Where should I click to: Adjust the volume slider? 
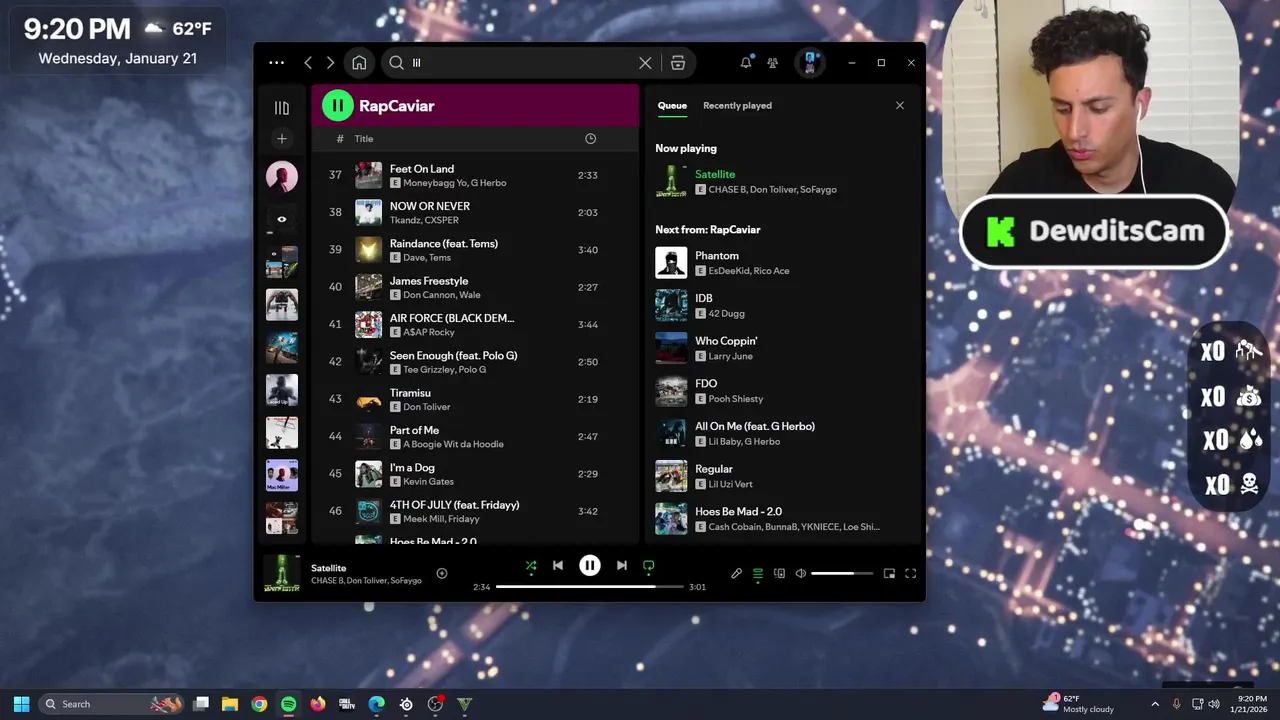842,574
